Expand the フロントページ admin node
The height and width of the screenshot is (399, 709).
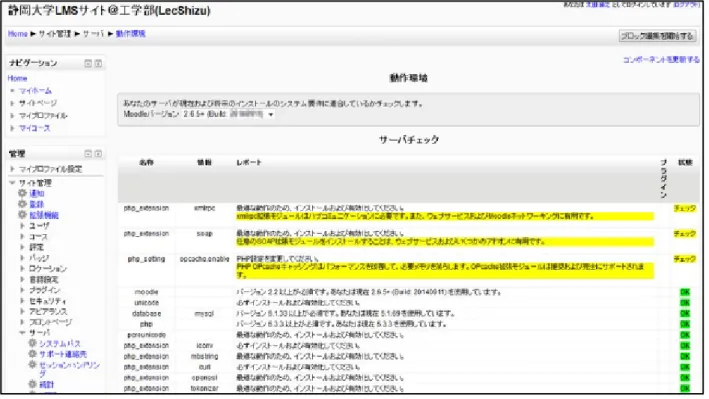click(22, 322)
